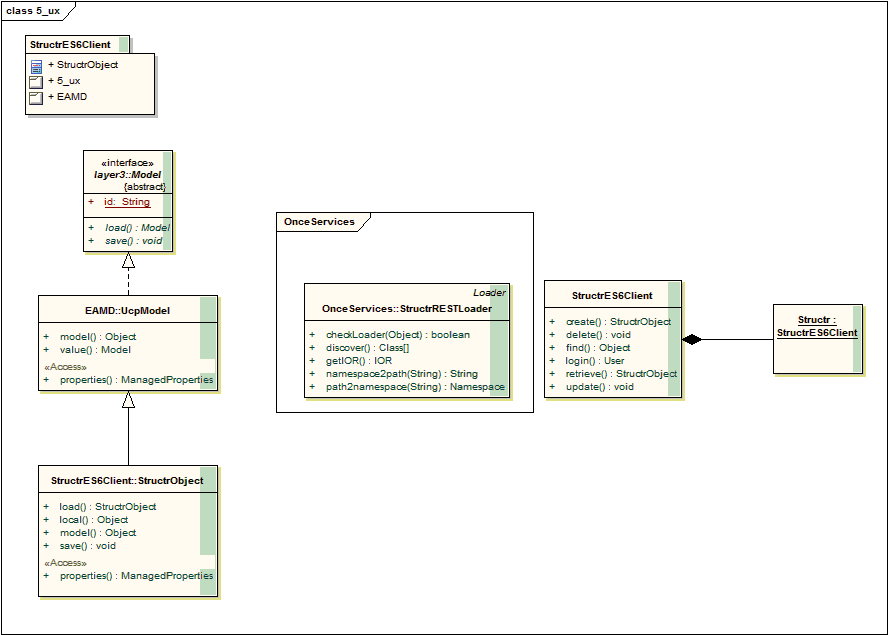Select the layer3::Model interface title
888x635 pixels.
[127, 174]
